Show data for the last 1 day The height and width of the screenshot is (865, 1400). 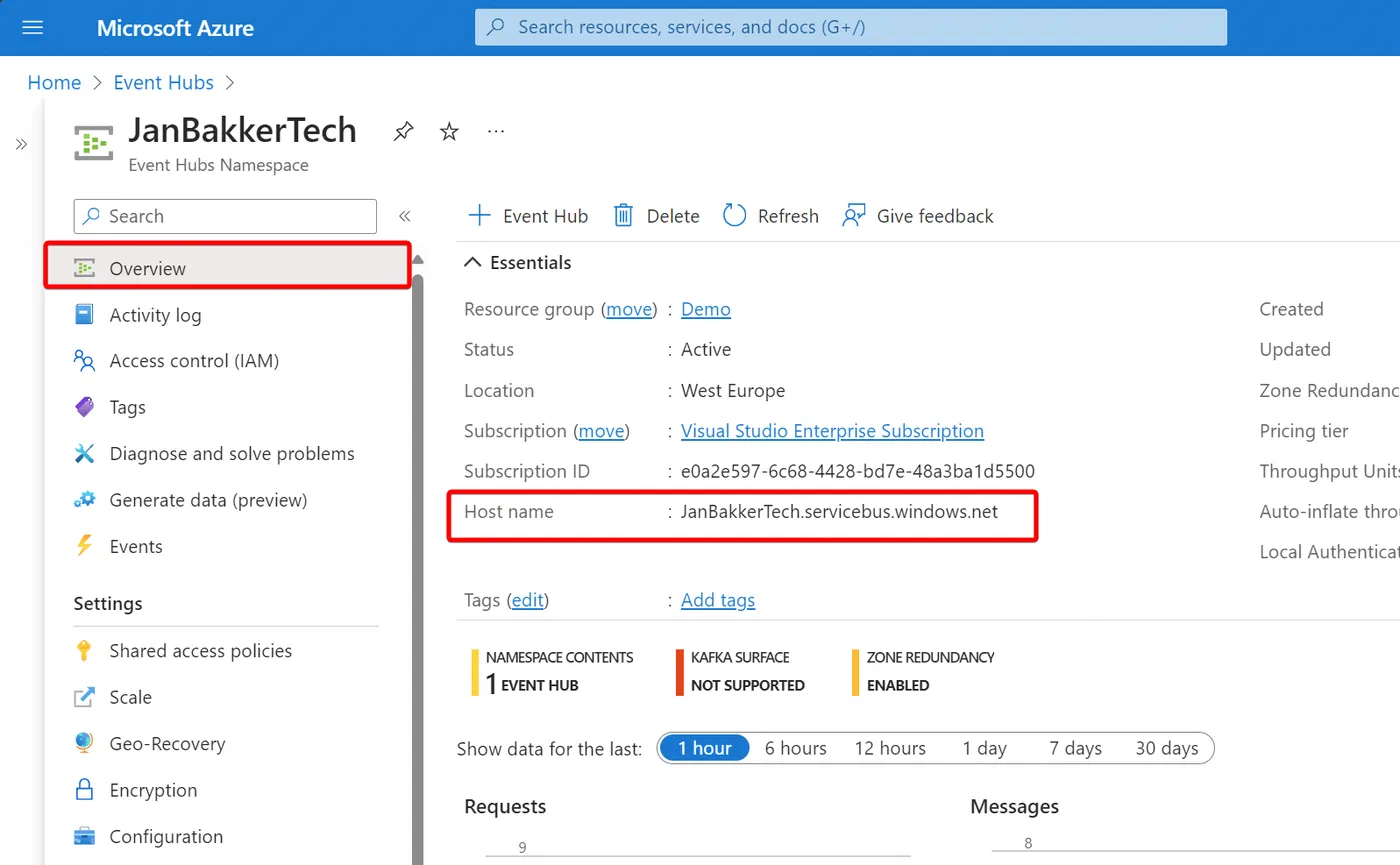[x=985, y=748]
